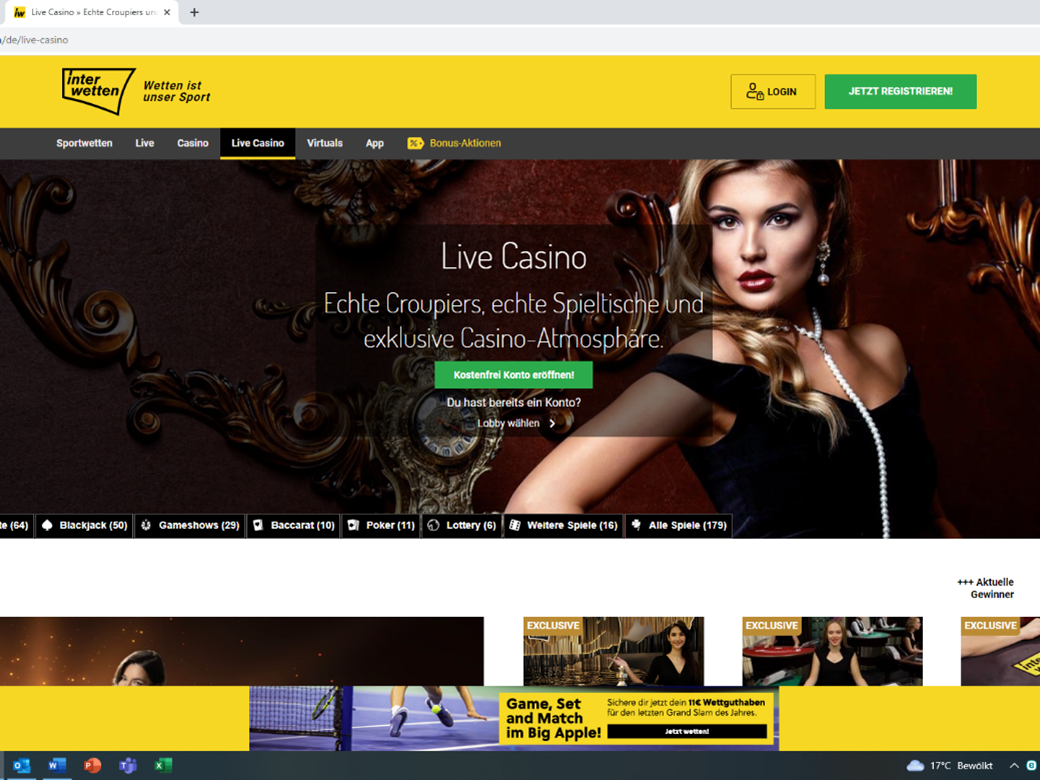Click the LOGIN button

772,91
